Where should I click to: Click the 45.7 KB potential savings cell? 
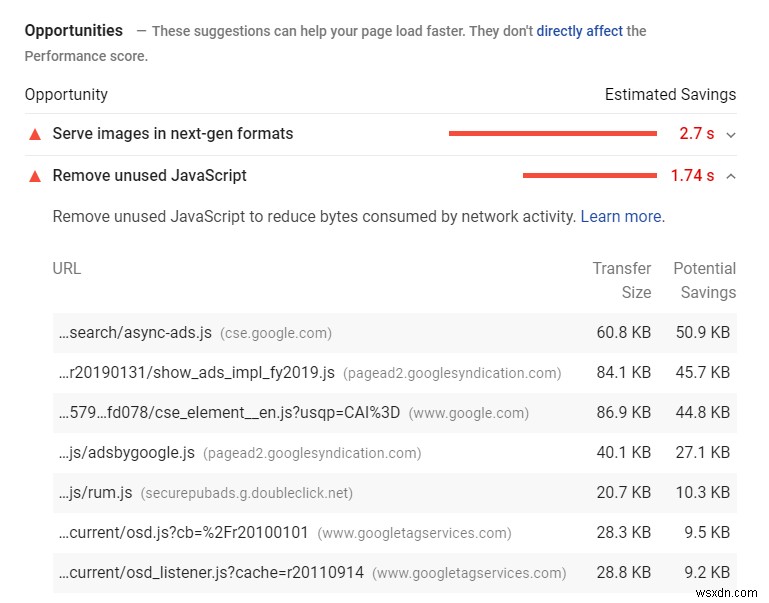pos(703,373)
